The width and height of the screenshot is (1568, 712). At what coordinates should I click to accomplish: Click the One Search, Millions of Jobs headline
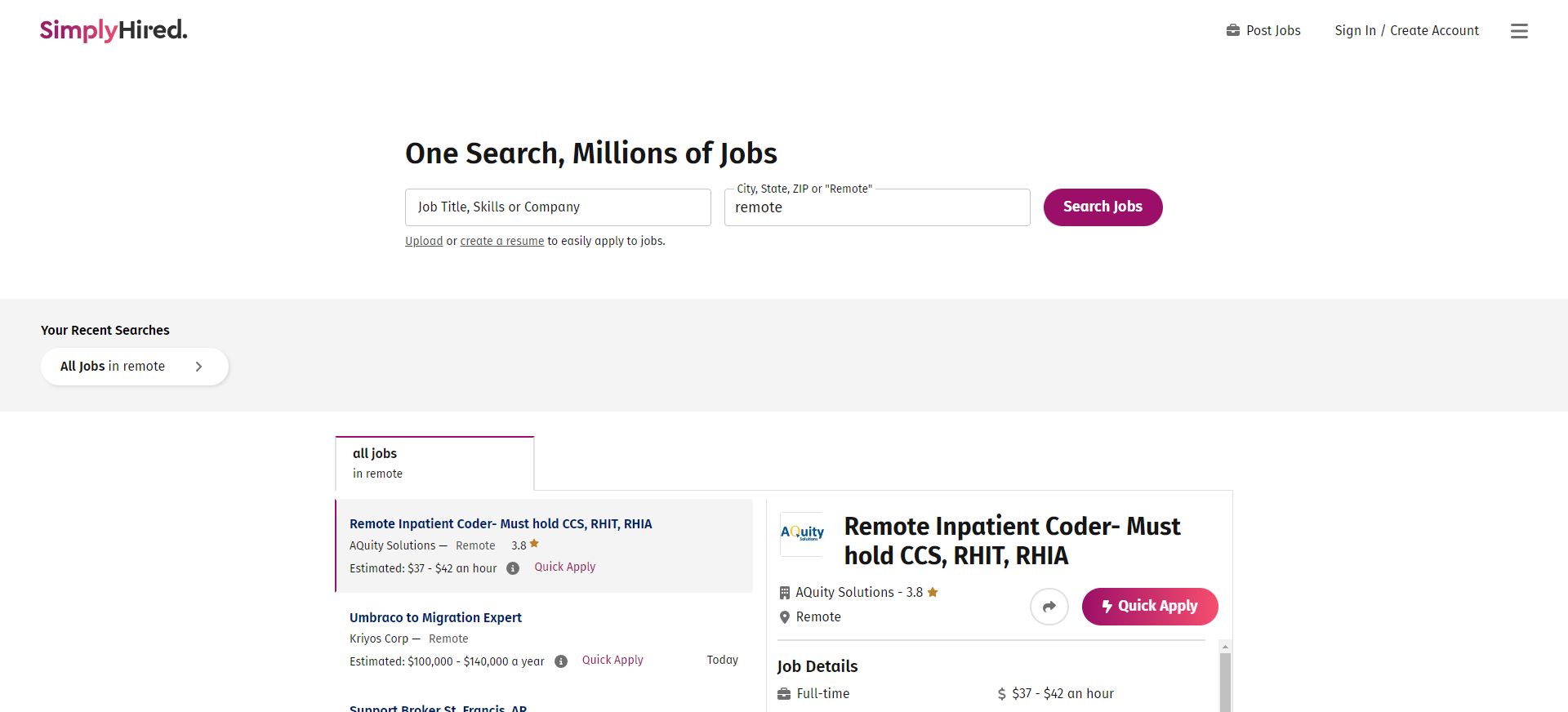591,154
